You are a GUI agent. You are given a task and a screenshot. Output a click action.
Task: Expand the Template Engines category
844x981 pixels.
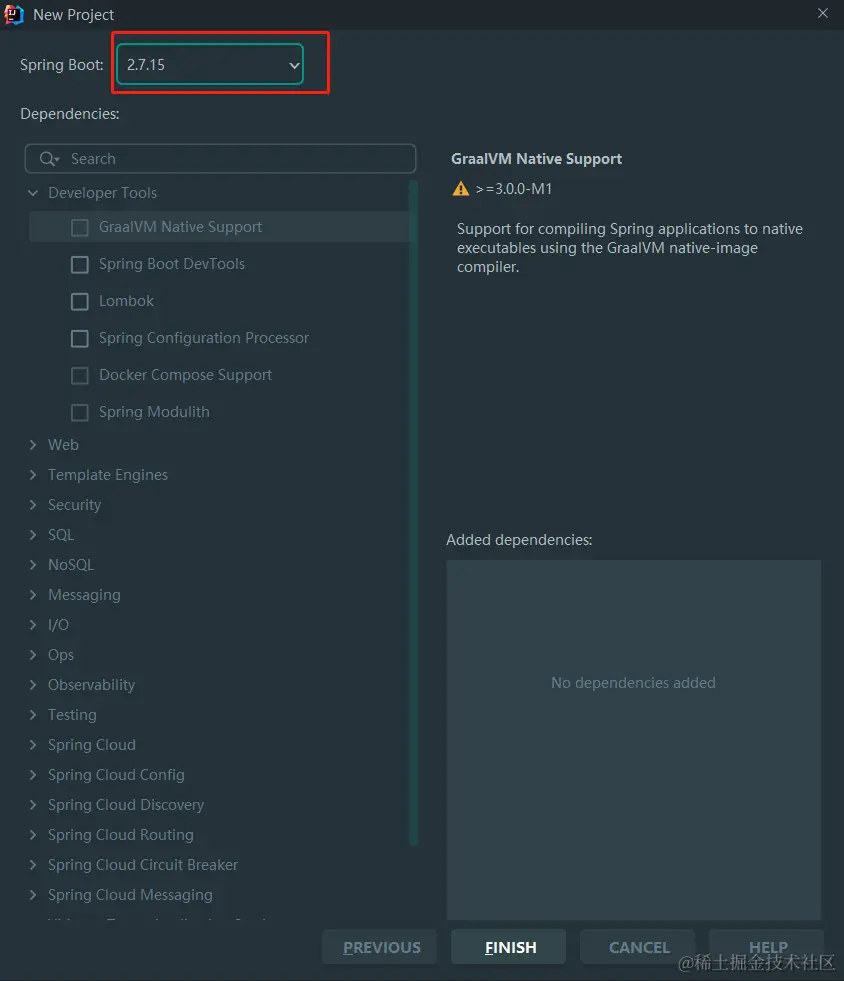33,475
